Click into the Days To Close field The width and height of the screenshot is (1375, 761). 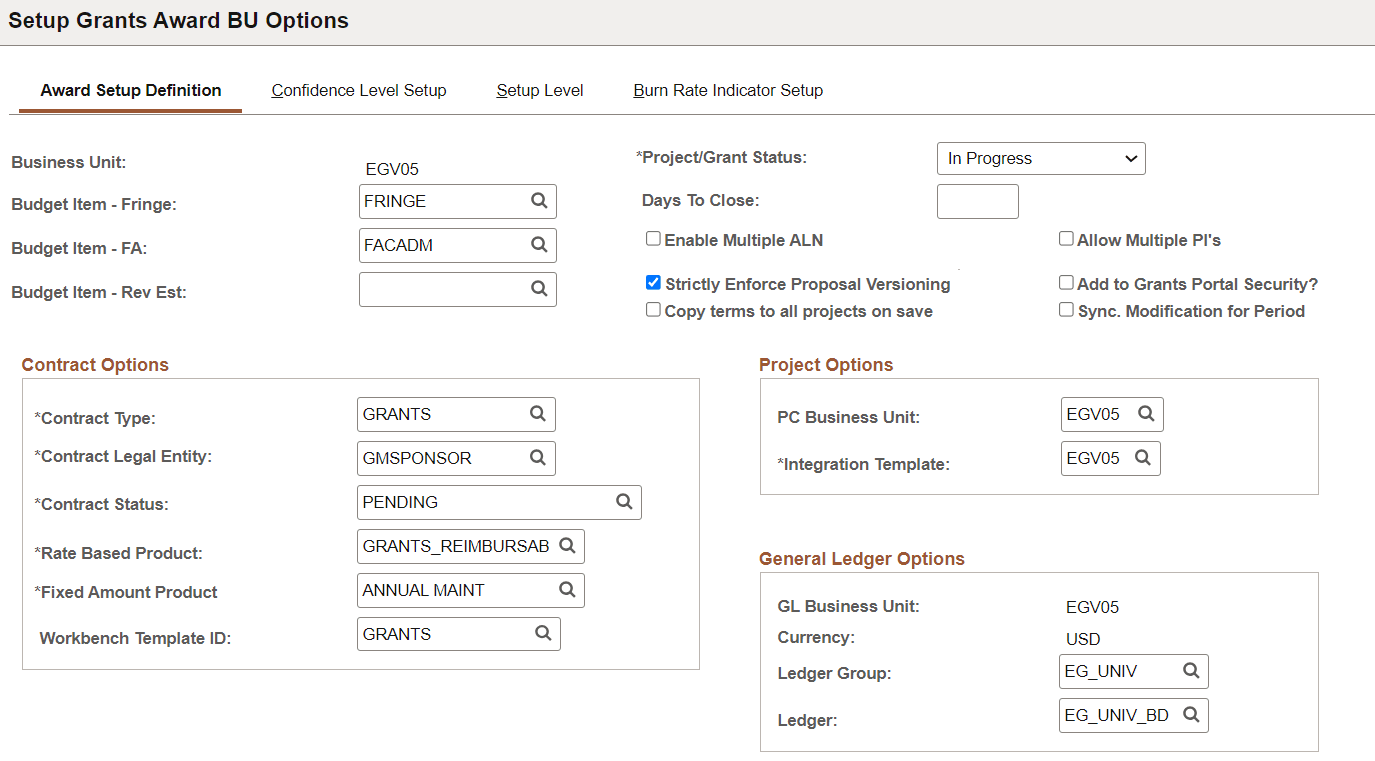[x=977, y=201]
